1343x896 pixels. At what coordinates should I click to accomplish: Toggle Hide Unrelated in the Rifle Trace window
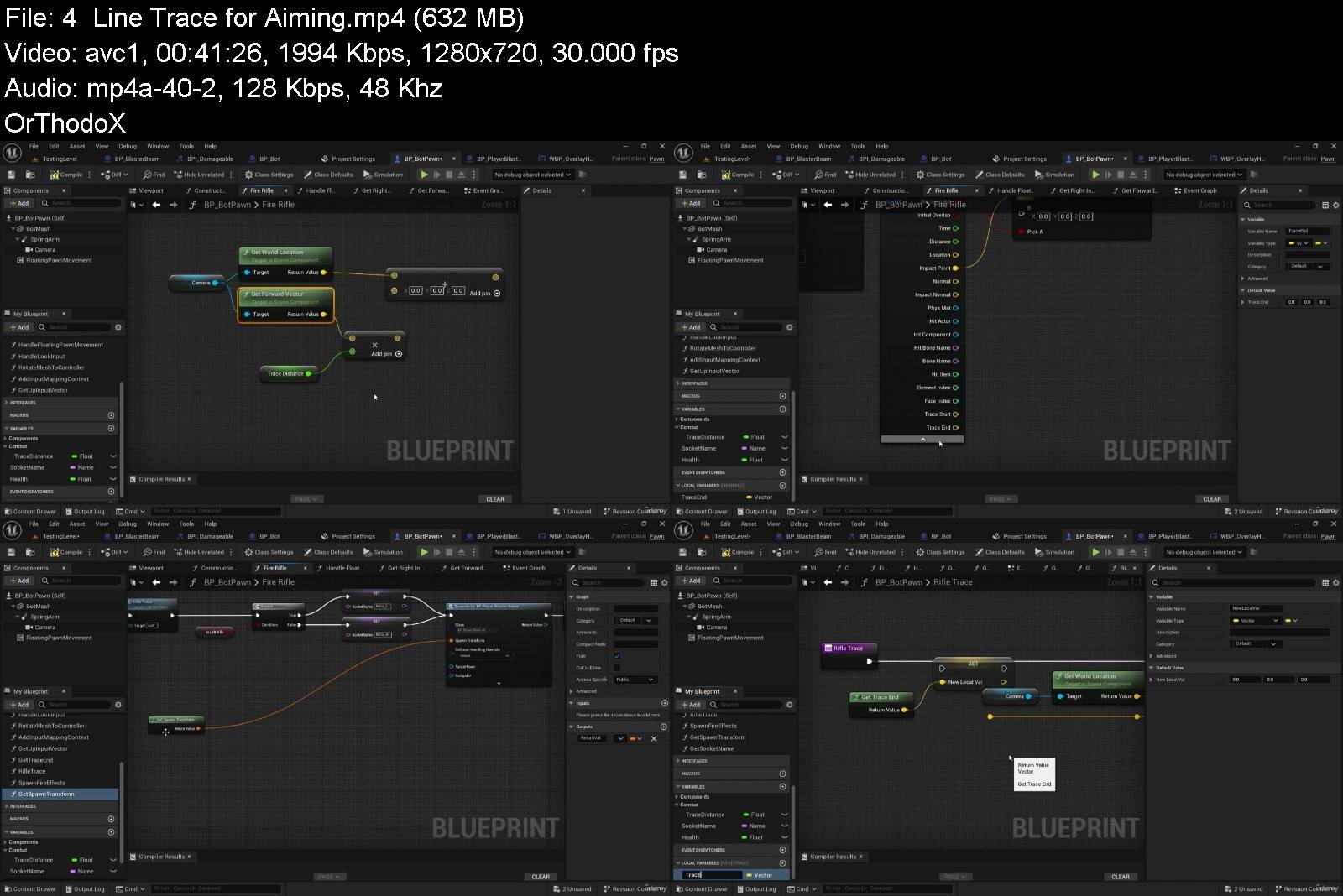pos(870,552)
